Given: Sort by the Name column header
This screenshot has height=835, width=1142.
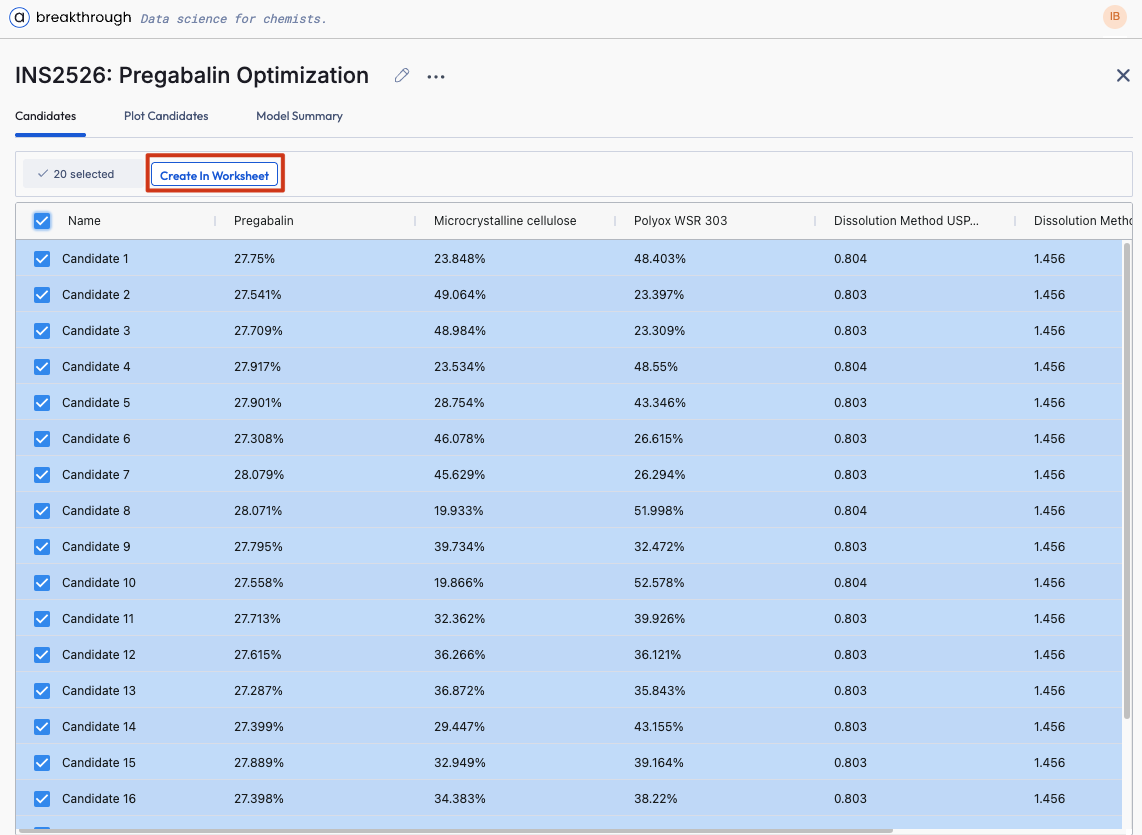Looking at the screenshot, I should point(84,221).
